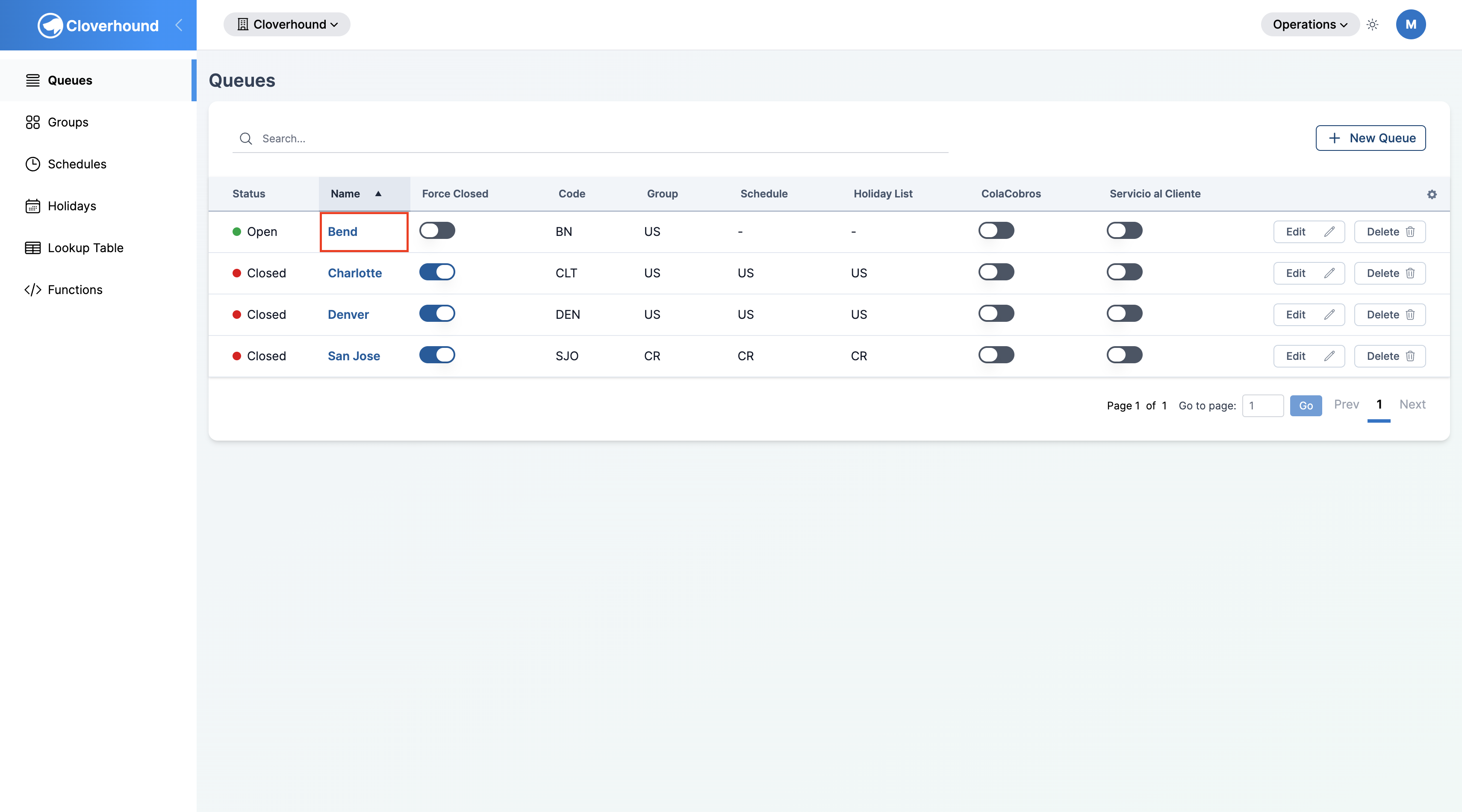Click the Go pagination button
The width and height of the screenshot is (1462, 812).
(1306, 406)
